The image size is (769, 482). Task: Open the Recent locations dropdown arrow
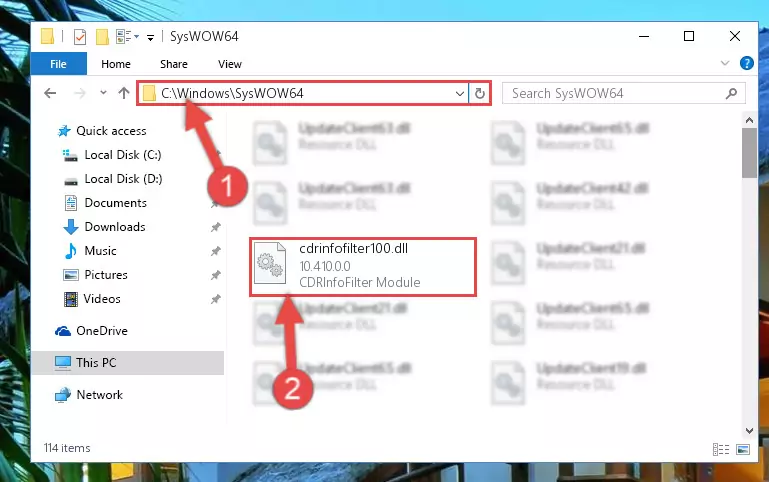(x=103, y=92)
